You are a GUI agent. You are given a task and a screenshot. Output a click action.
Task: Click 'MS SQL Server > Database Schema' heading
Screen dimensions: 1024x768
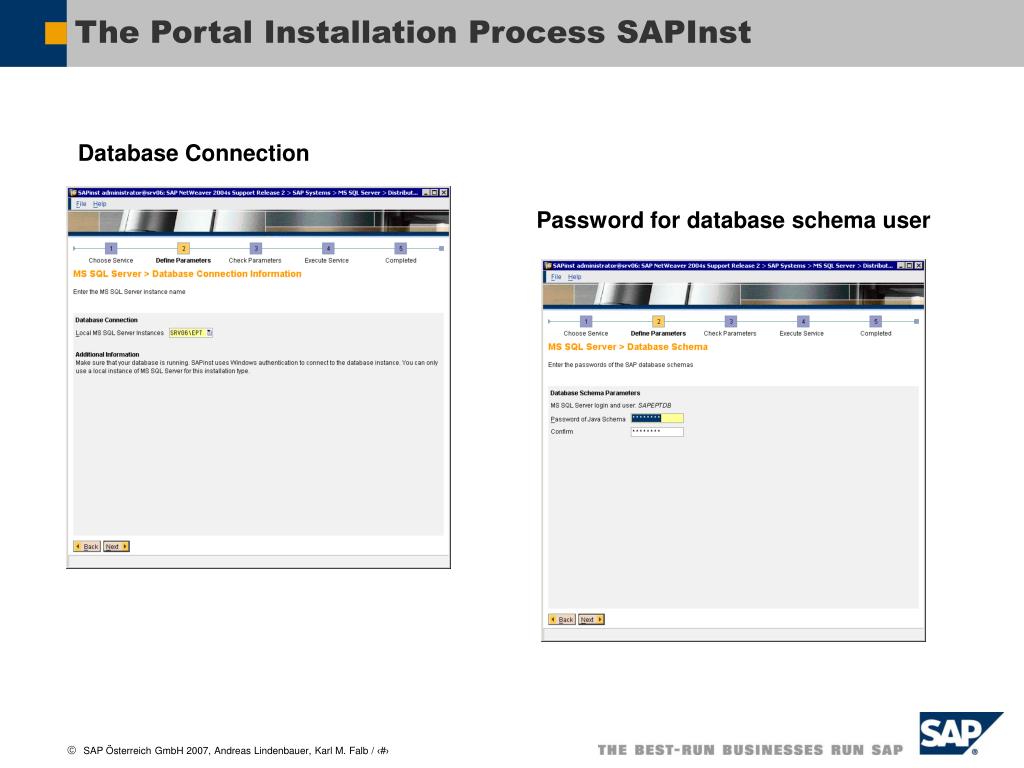pyautogui.click(x=628, y=347)
